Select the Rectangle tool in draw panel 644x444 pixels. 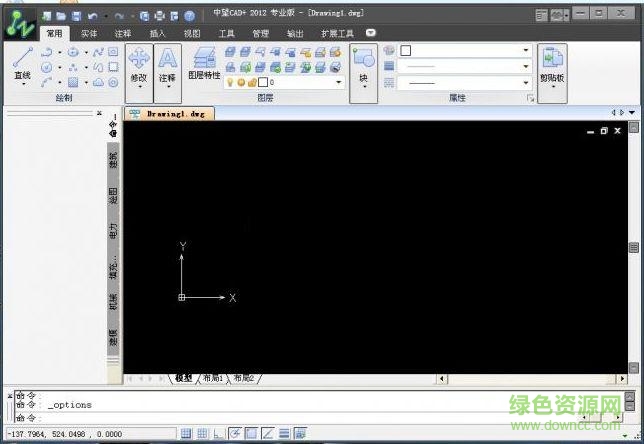point(113,67)
